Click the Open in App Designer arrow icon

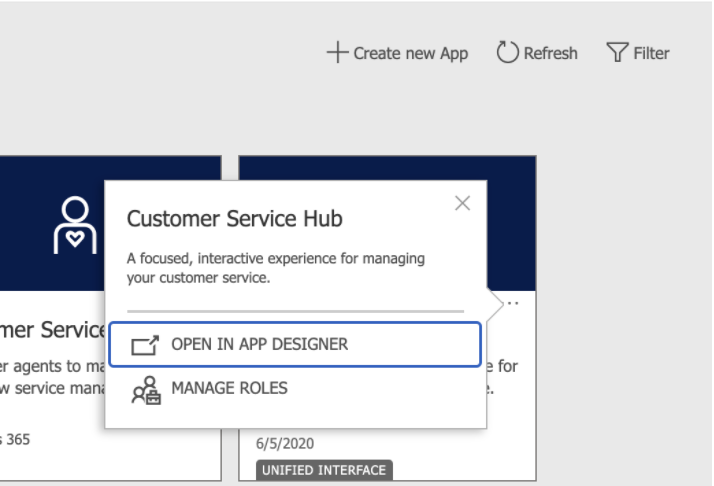(145, 345)
